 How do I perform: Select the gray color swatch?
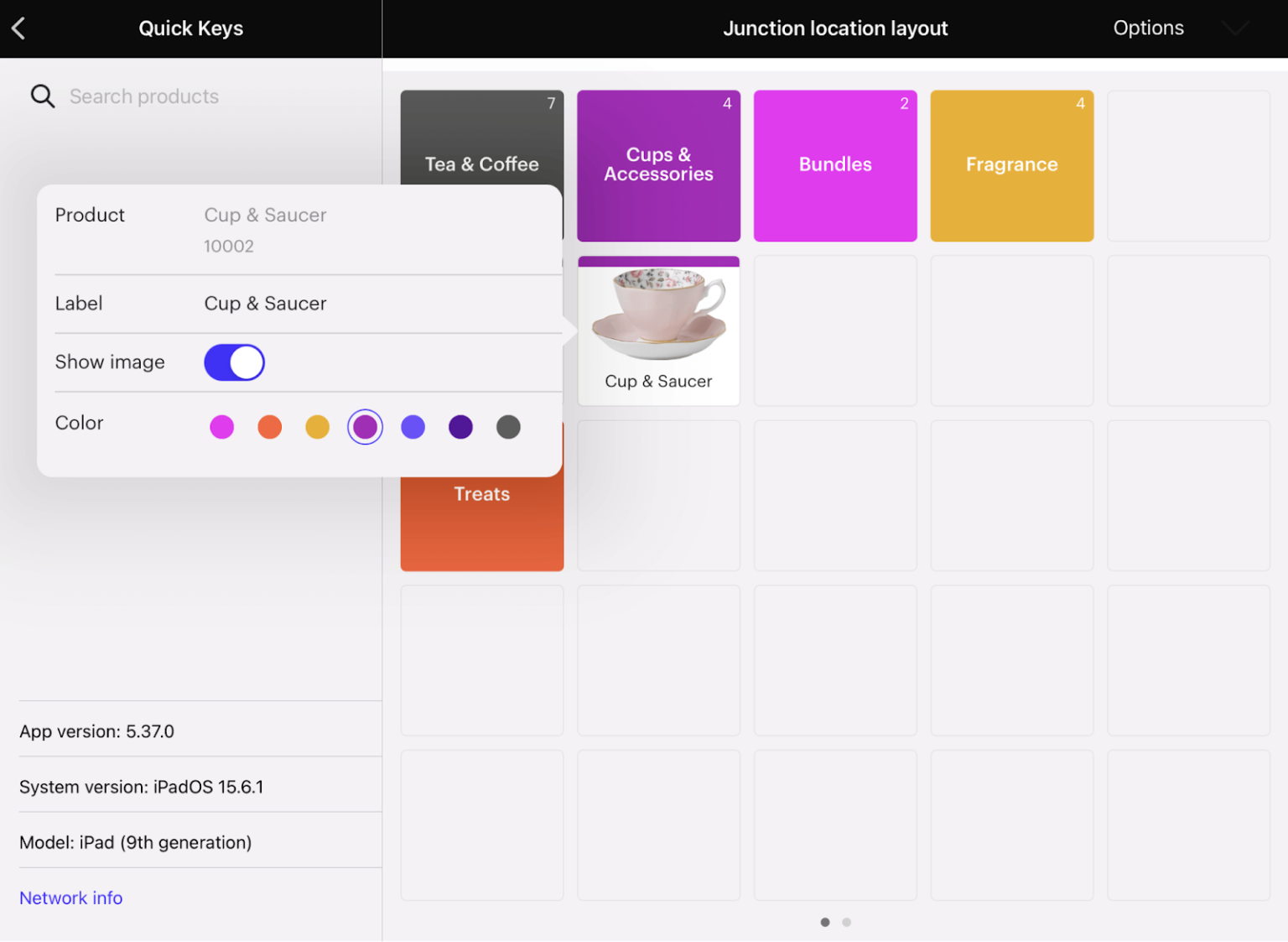pos(508,426)
